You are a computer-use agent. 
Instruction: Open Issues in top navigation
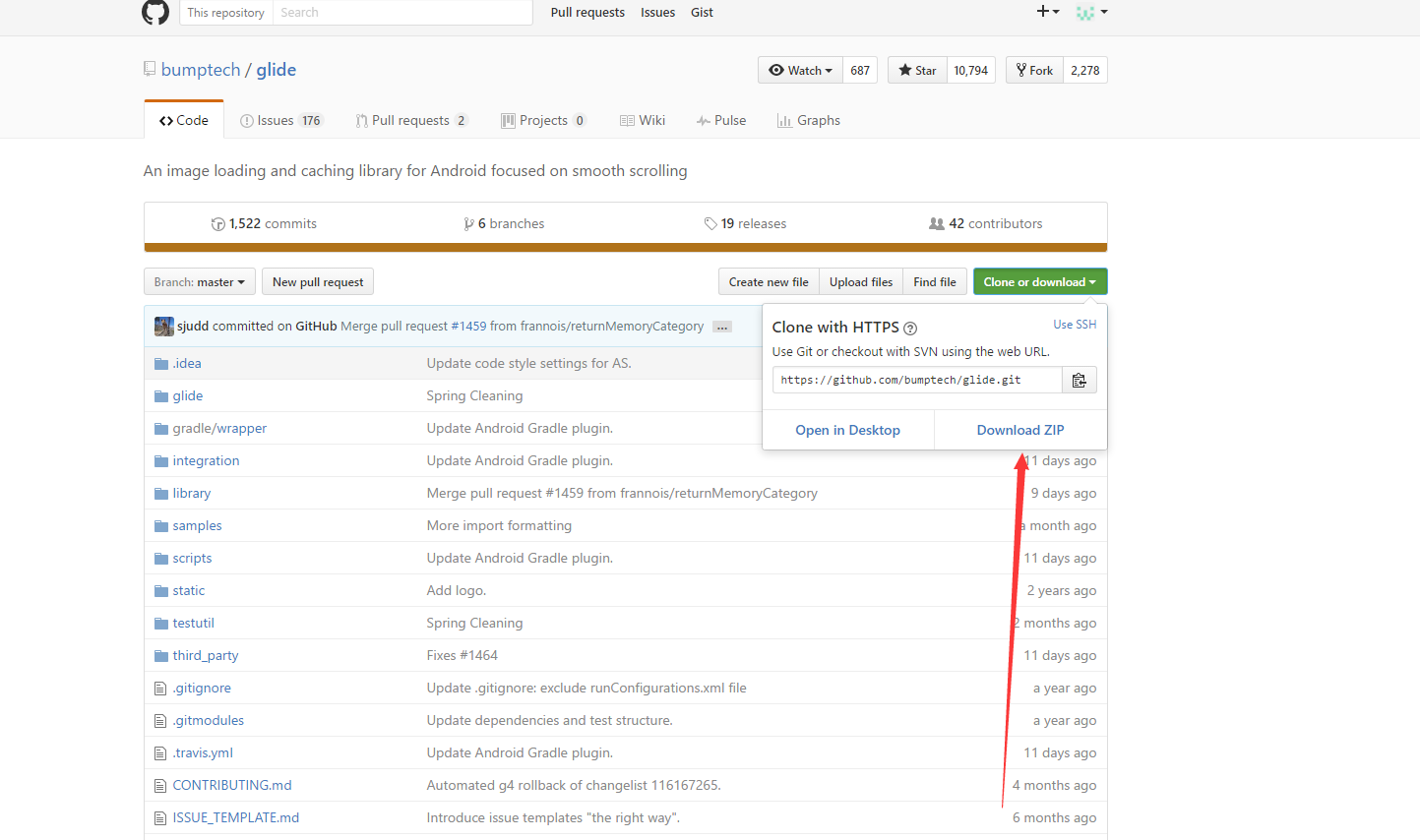[657, 12]
